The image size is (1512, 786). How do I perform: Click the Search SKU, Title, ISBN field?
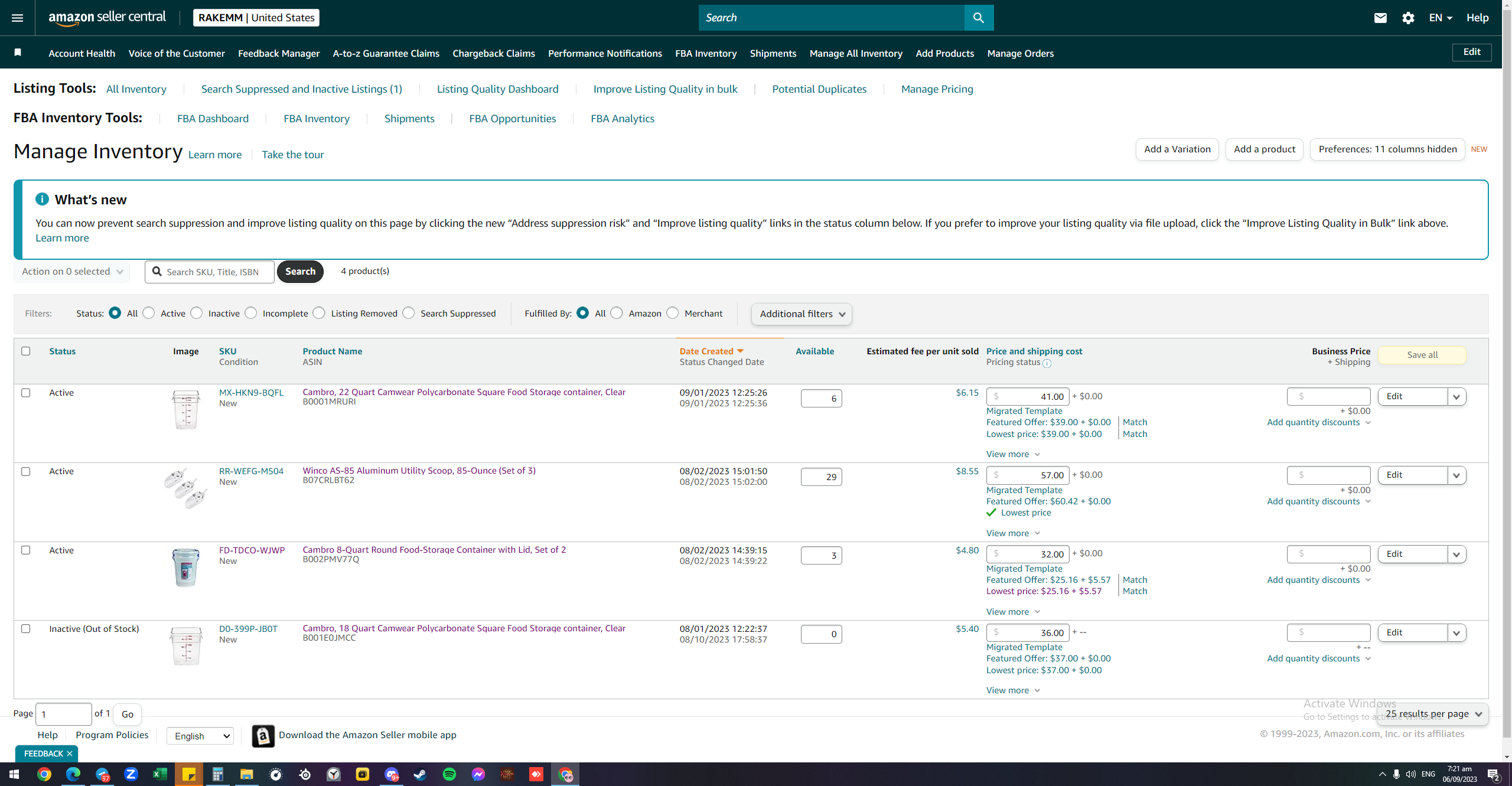[x=210, y=272]
